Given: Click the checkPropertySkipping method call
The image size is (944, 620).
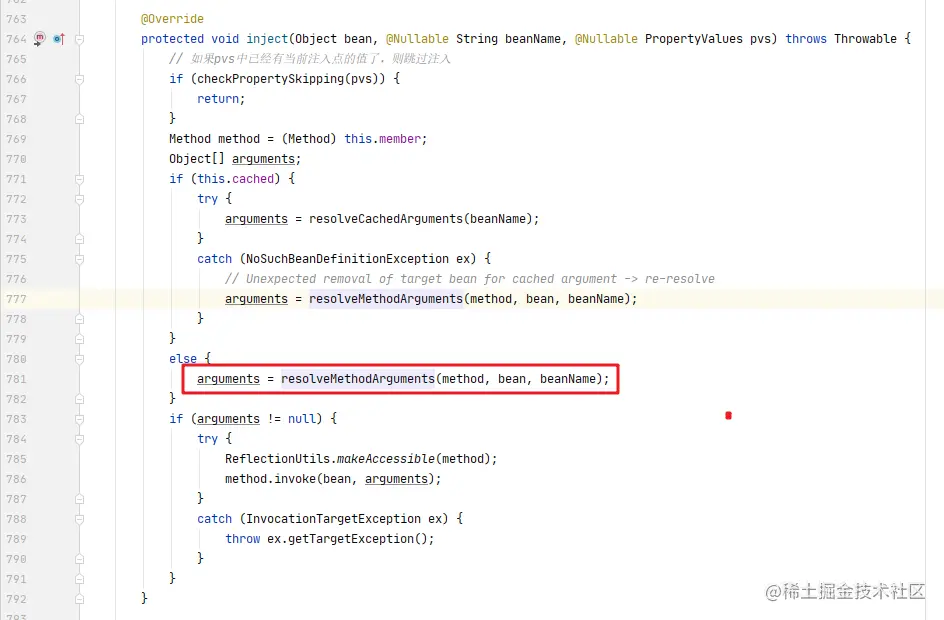Looking at the screenshot, I should tap(270, 78).
